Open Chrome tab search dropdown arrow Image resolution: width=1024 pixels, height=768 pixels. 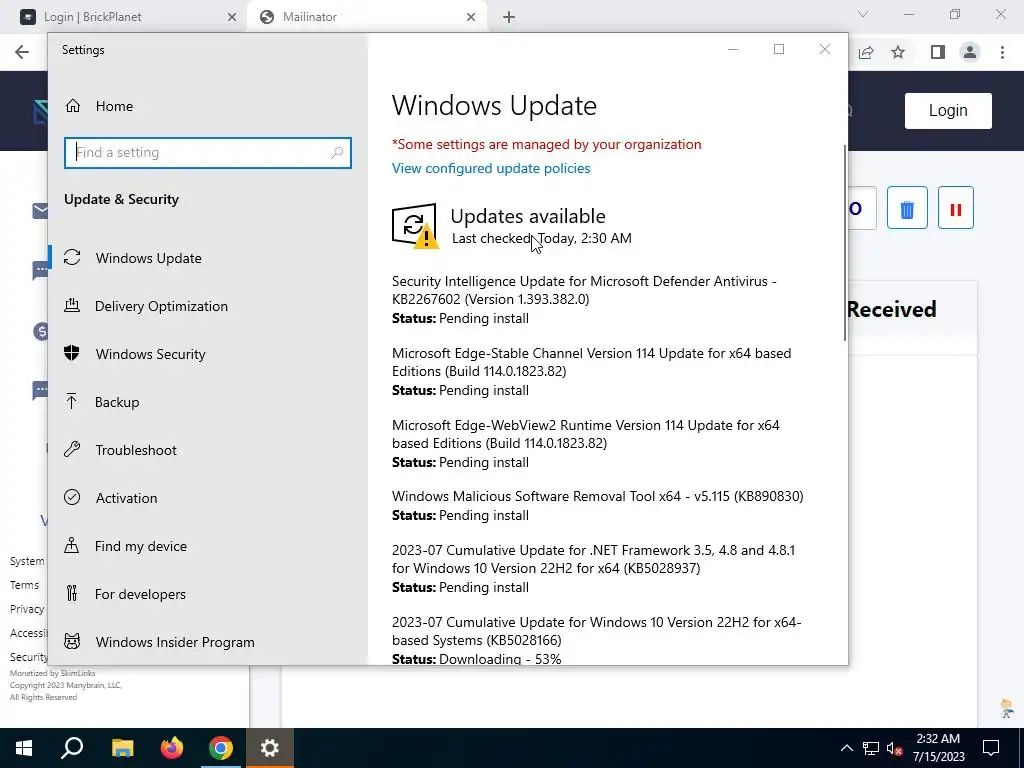863,14
